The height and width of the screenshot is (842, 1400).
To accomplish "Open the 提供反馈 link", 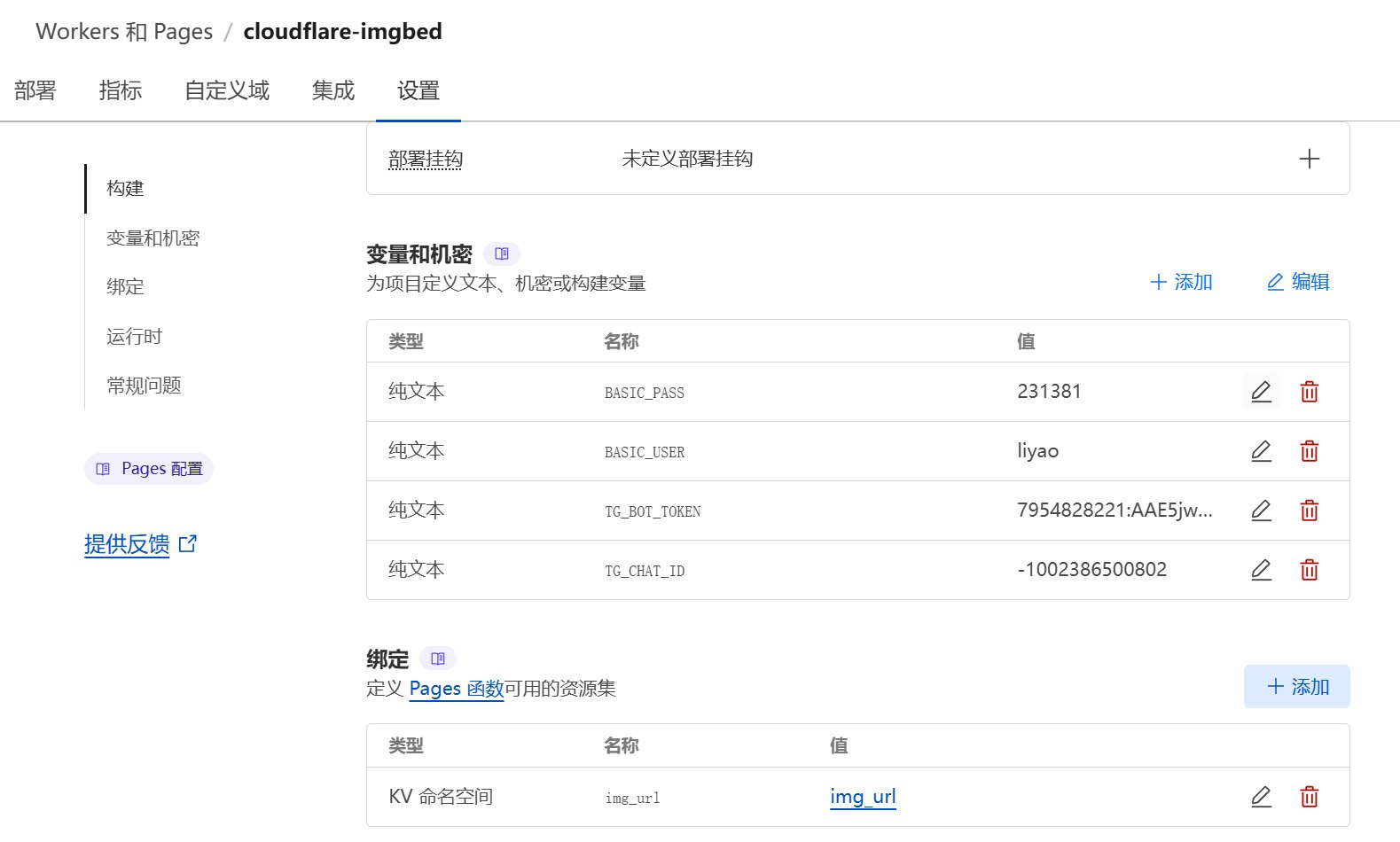I will [140, 543].
